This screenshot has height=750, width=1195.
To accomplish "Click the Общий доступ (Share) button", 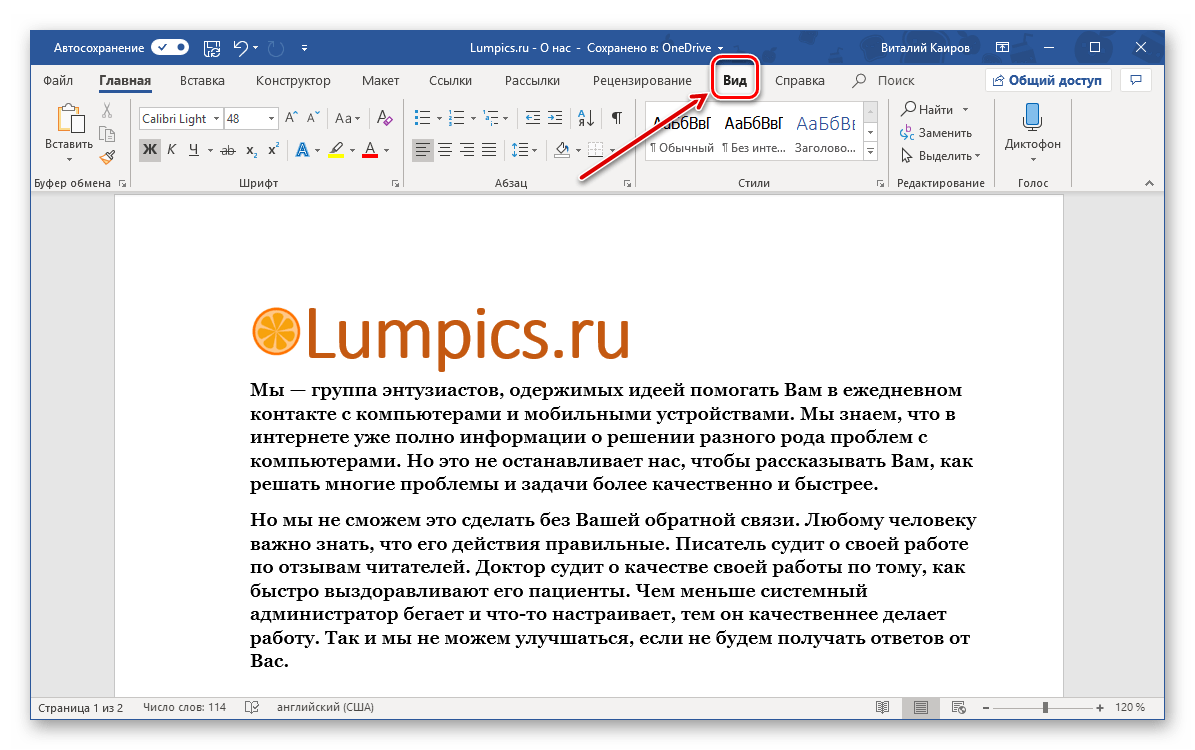I will (x=1047, y=80).
